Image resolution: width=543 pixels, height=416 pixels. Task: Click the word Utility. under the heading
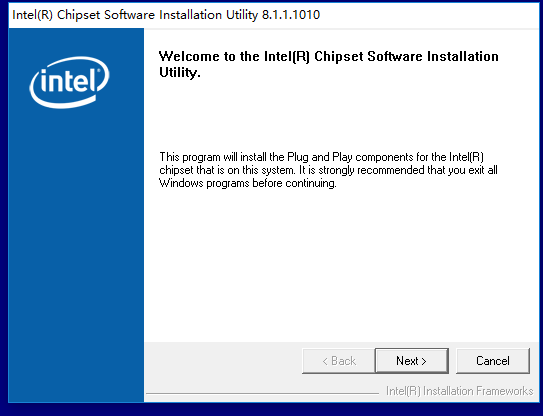point(180,73)
